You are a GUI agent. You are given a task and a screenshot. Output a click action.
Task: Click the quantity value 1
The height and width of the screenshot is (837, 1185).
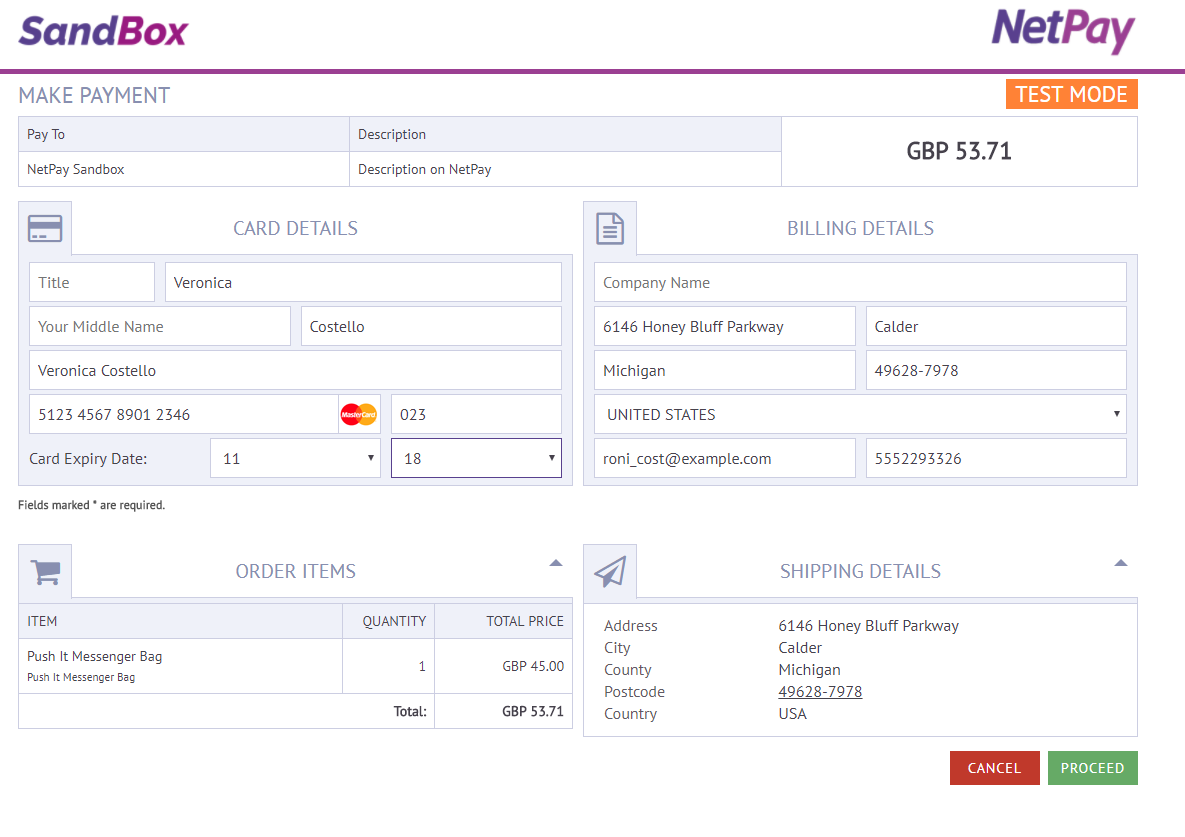point(422,666)
